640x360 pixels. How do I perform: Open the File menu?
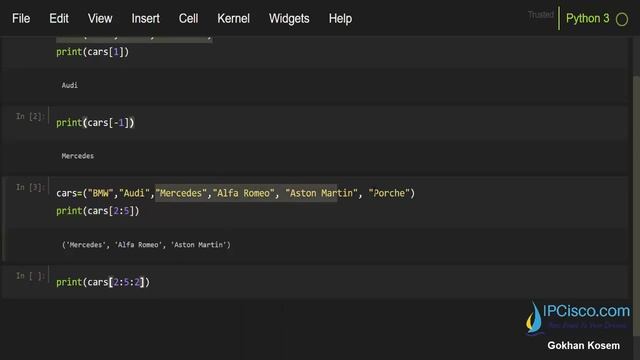[x=21, y=18]
